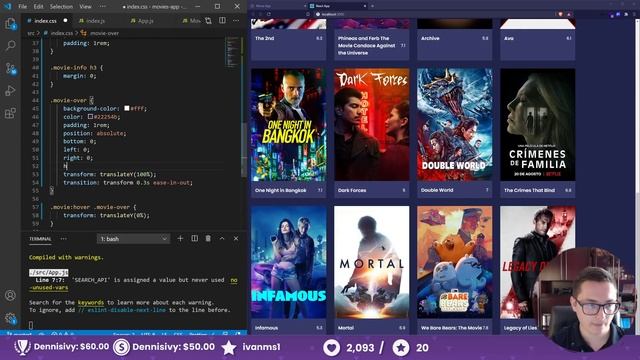The width and height of the screenshot is (640, 360).
Task: Click 'position: absolute;' on line 48
Action: pyautogui.click(x=95, y=133)
